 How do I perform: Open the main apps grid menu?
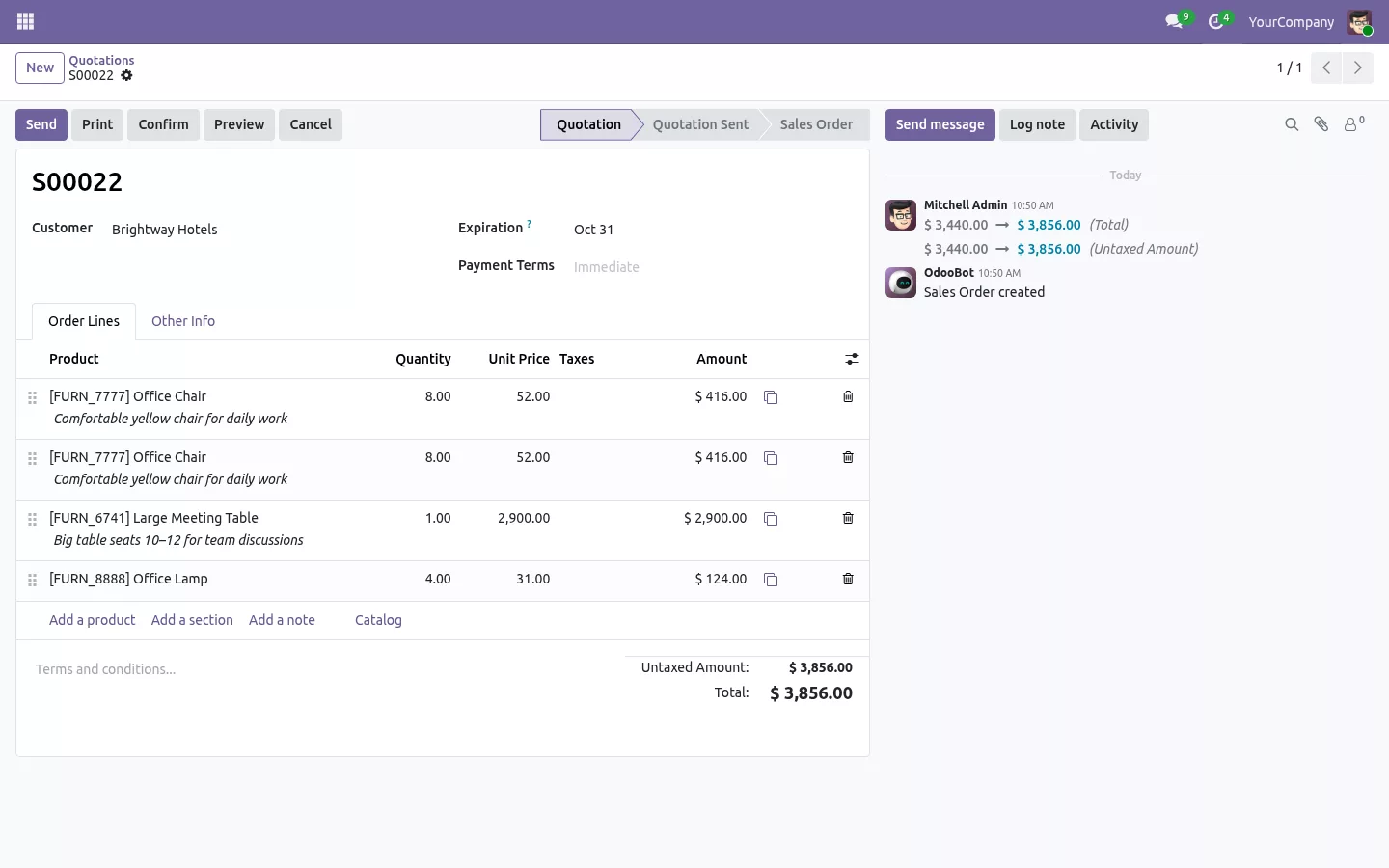pos(26,21)
